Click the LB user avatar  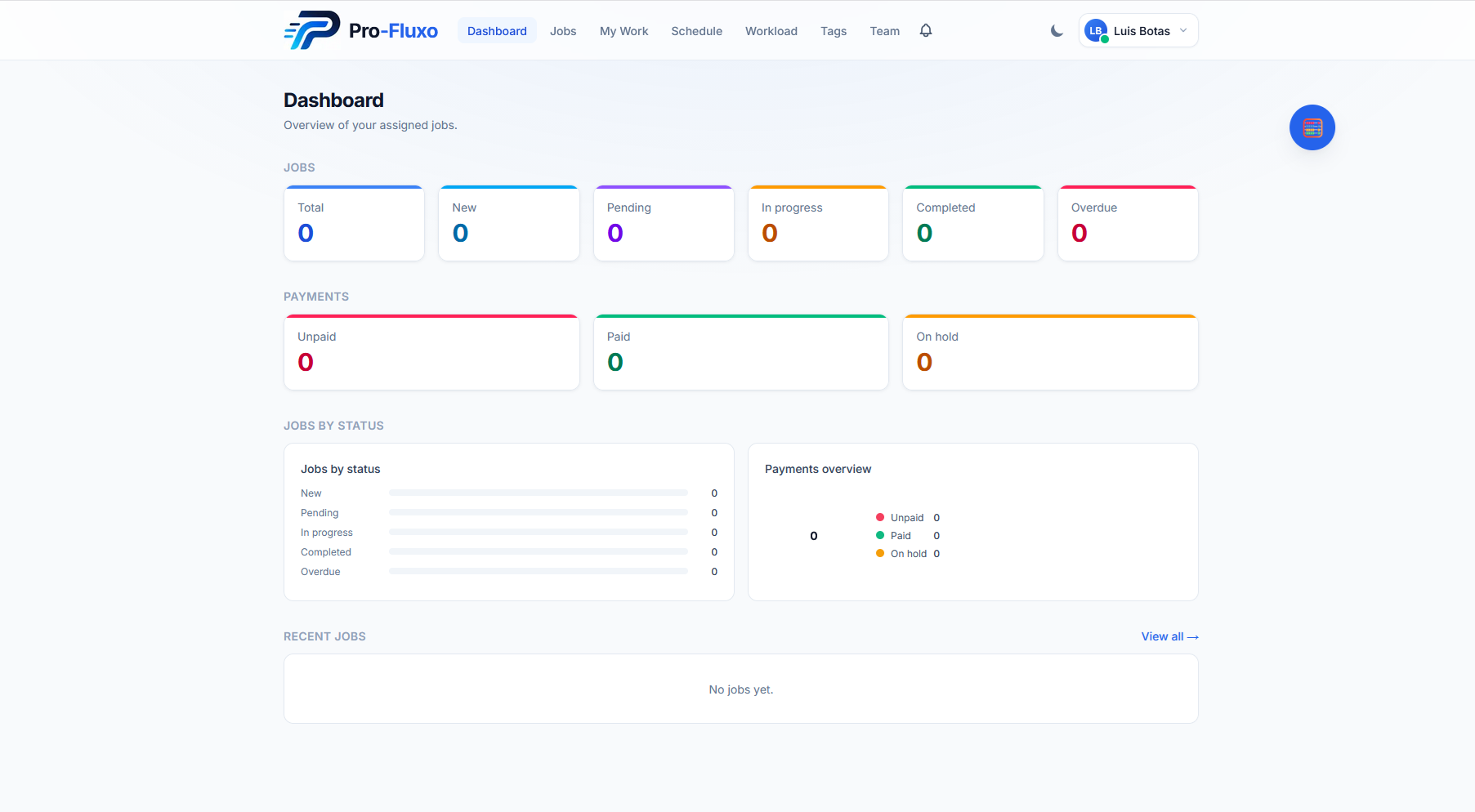pyautogui.click(x=1096, y=31)
